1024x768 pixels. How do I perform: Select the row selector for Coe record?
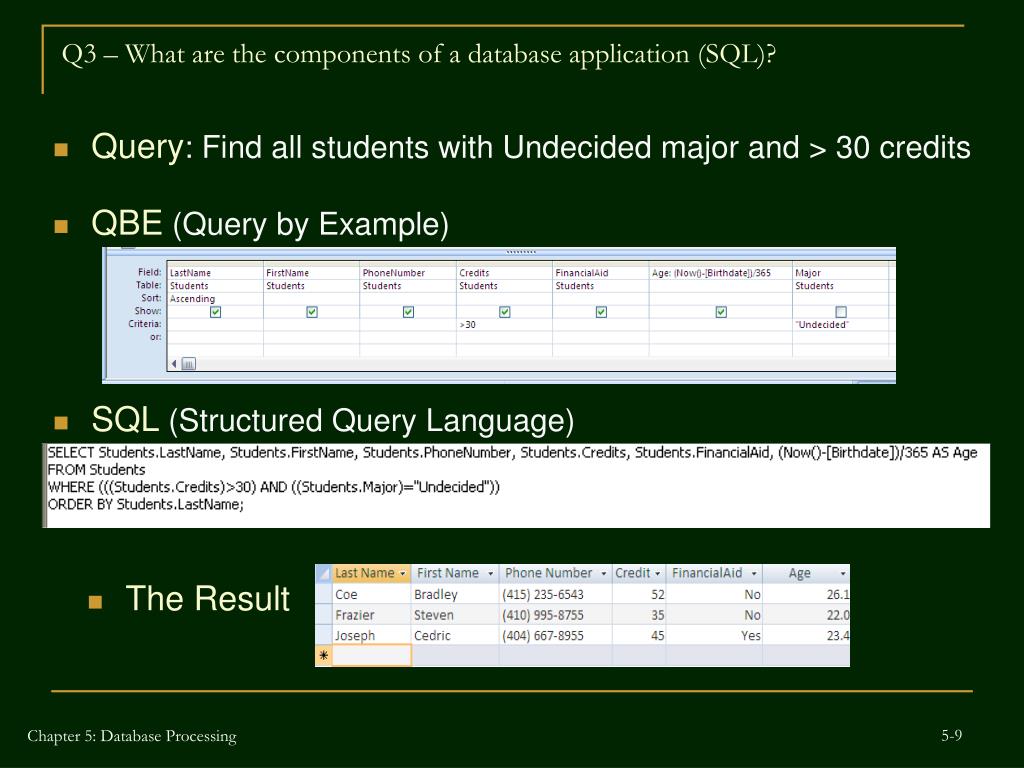pyautogui.click(x=323, y=594)
